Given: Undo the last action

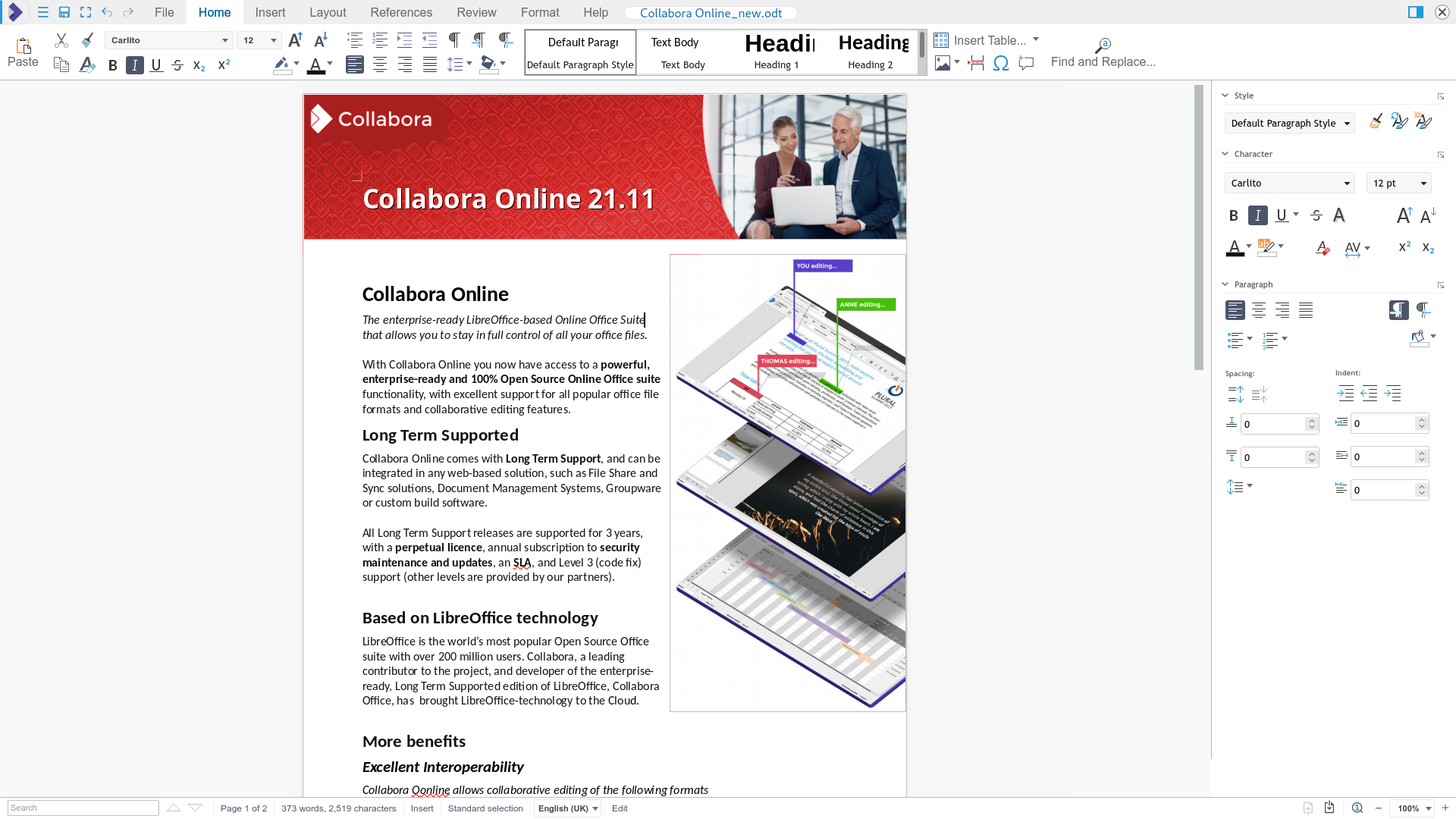Looking at the screenshot, I should (x=107, y=12).
